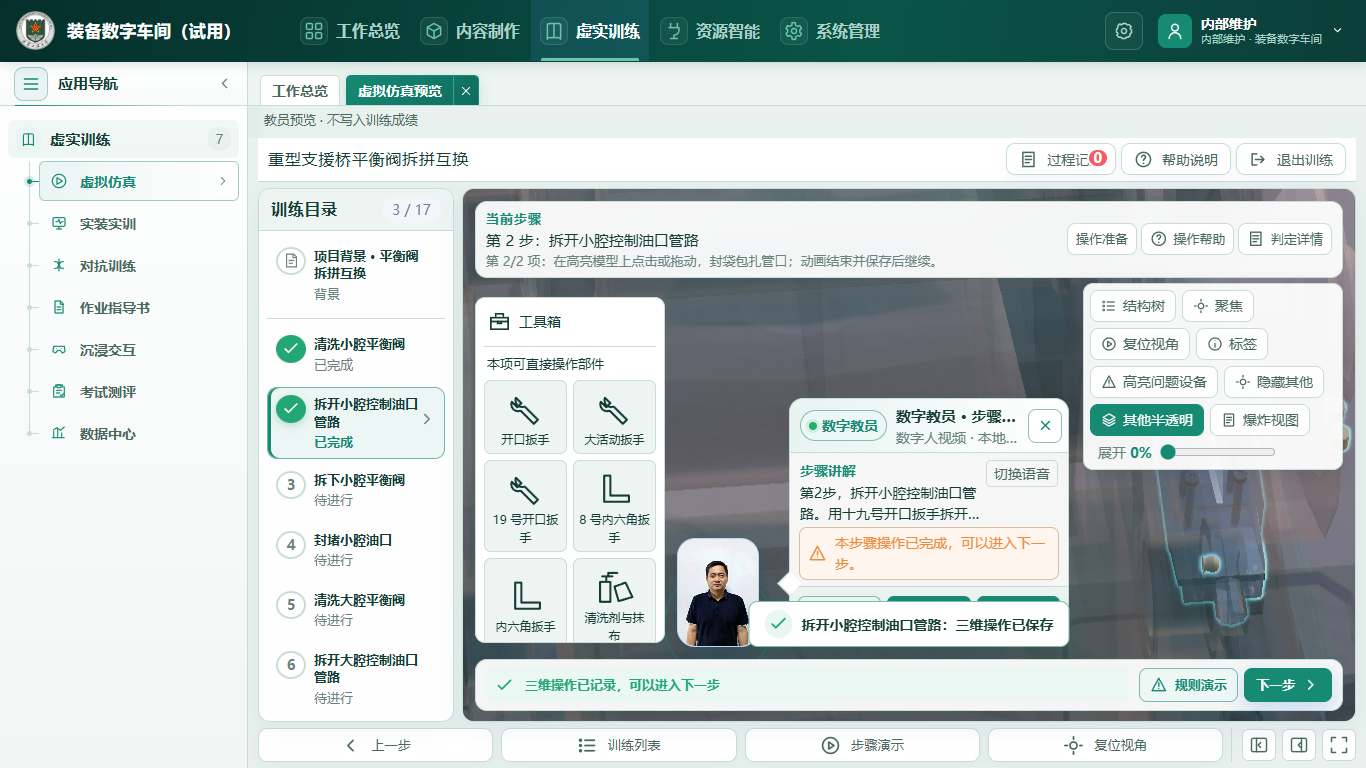Toggle 爆炸视图 mode
The width and height of the screenshot is (1366, 768).
1260,420
